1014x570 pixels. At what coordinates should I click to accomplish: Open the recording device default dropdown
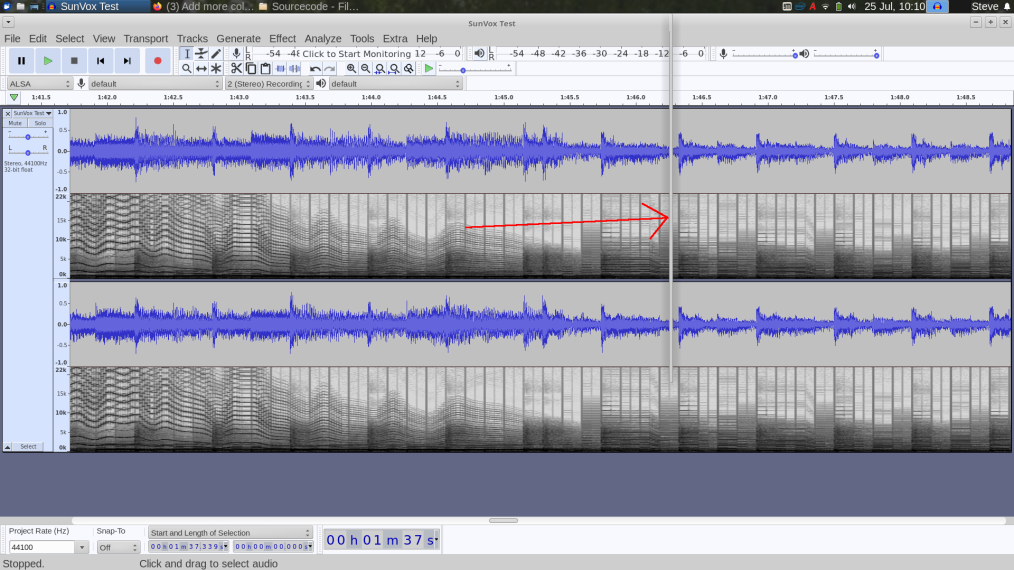pos(155,83)
